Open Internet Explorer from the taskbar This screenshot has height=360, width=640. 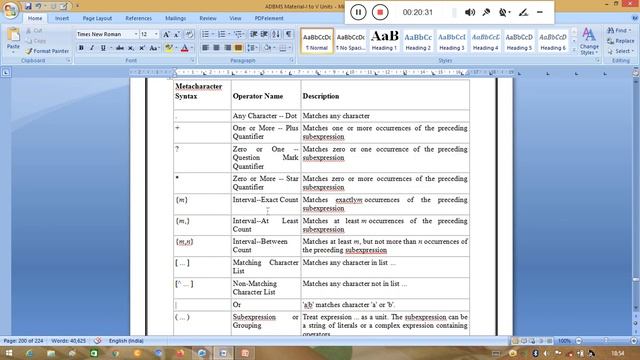[x=29, y=353]
